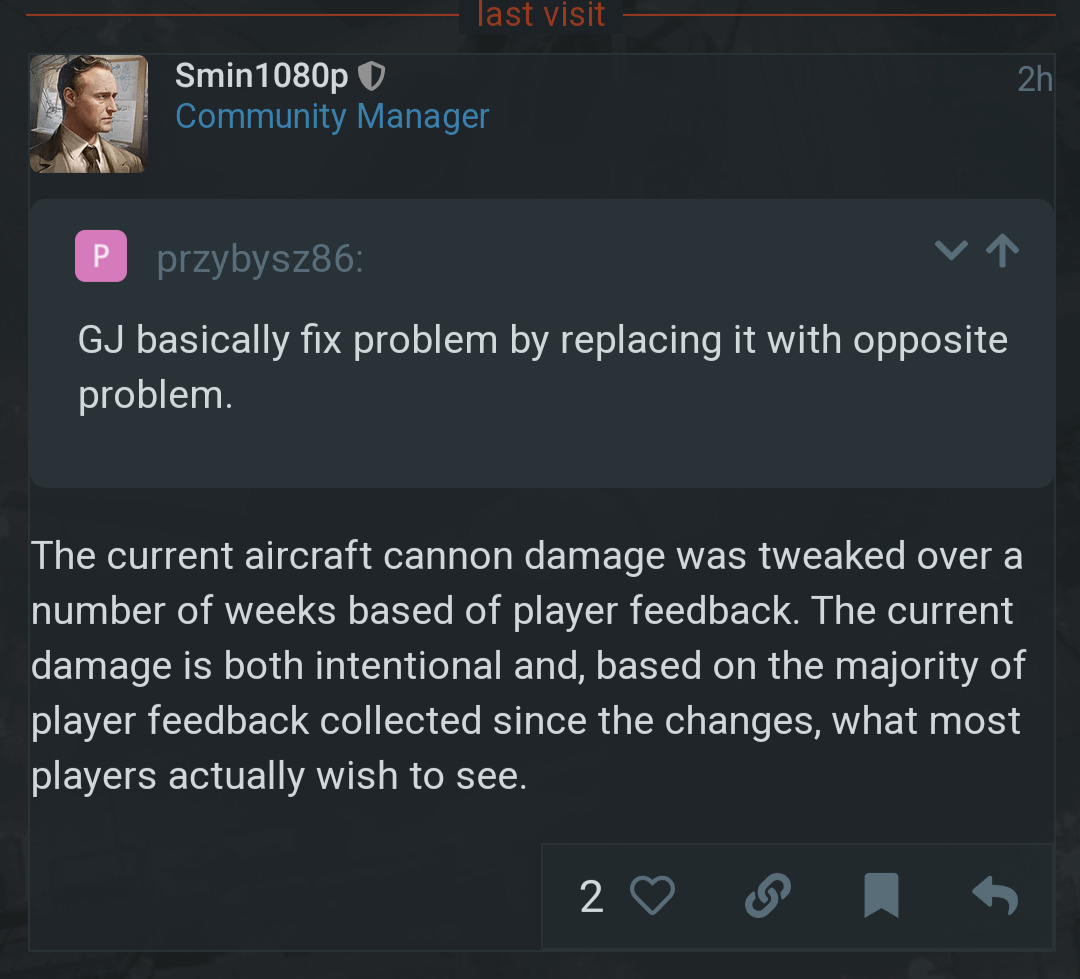Copy the share link for this post
Screen dimensions: 1080x979
click(x=768, y=896)
